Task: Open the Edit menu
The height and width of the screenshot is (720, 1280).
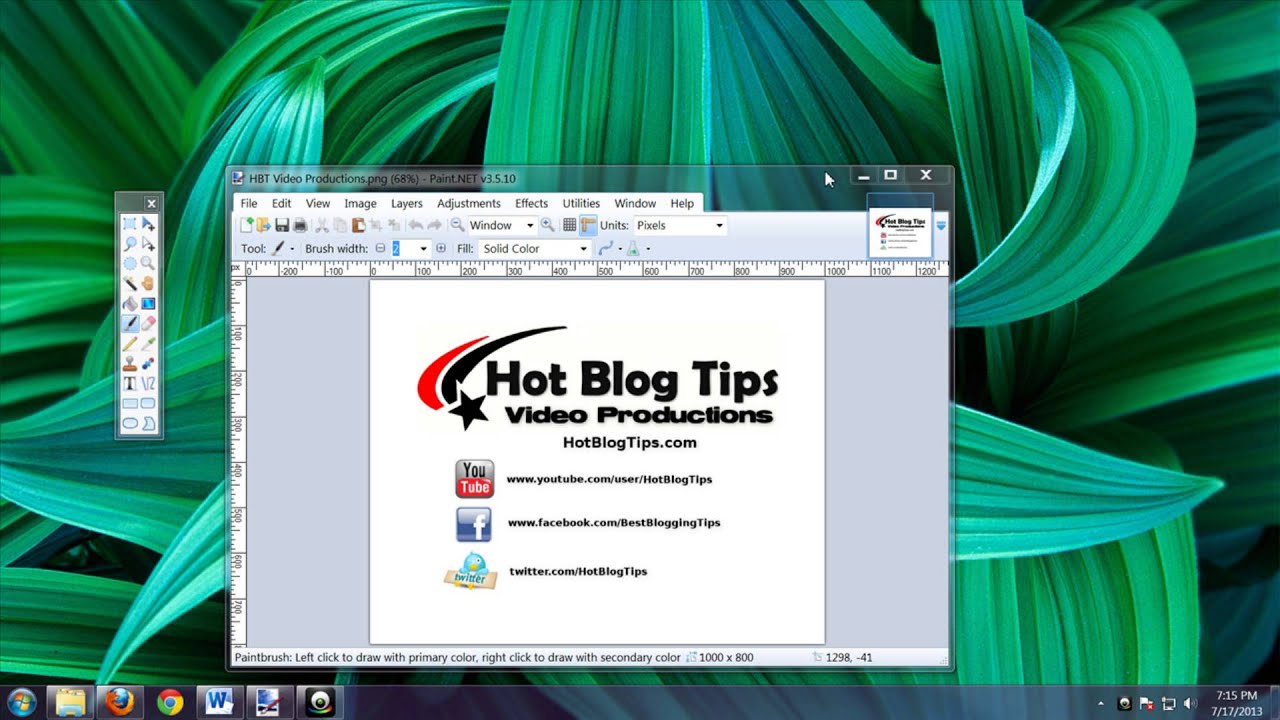Action: click(281, 203)
